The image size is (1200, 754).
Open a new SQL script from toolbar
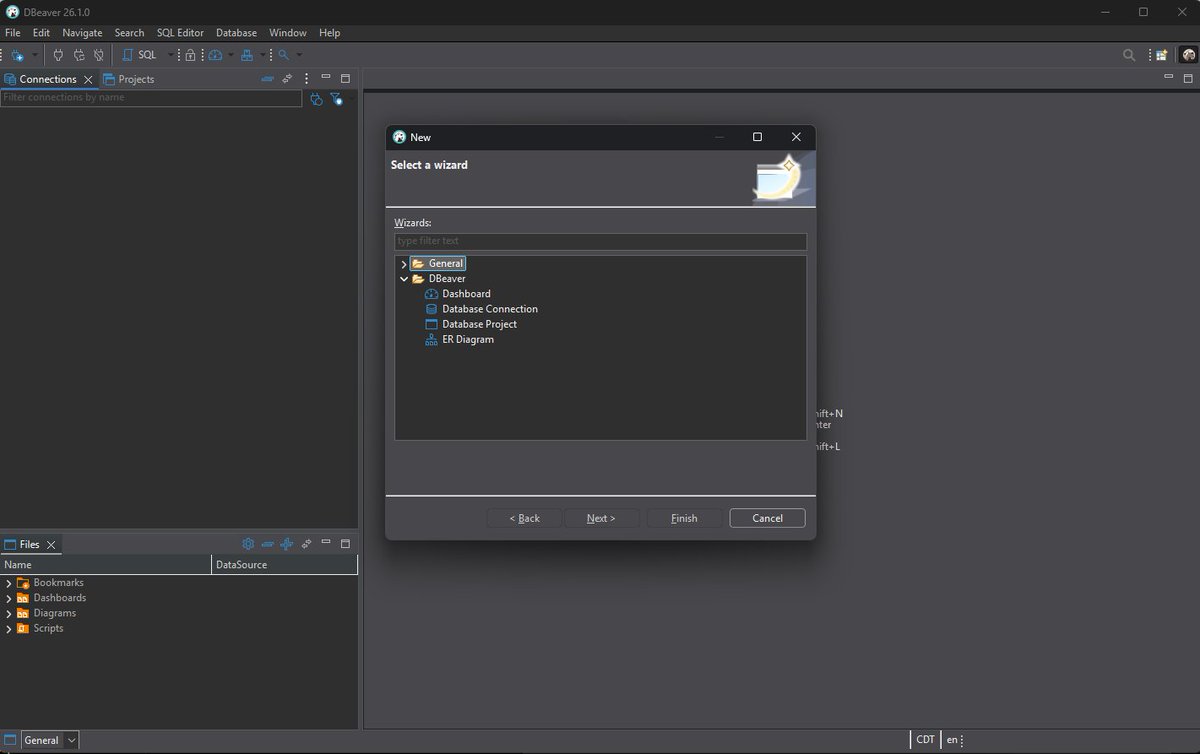tap(139, 55)
